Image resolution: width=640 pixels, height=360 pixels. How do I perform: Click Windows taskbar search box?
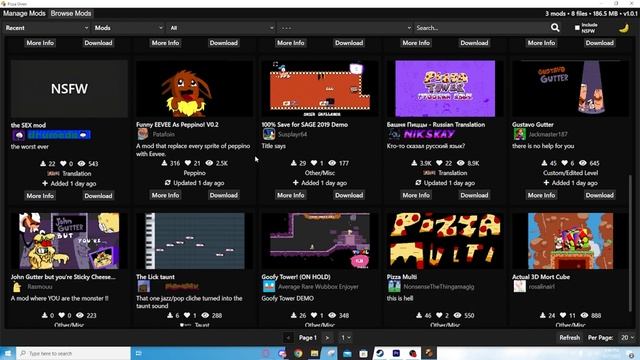[x=73, y=353]
